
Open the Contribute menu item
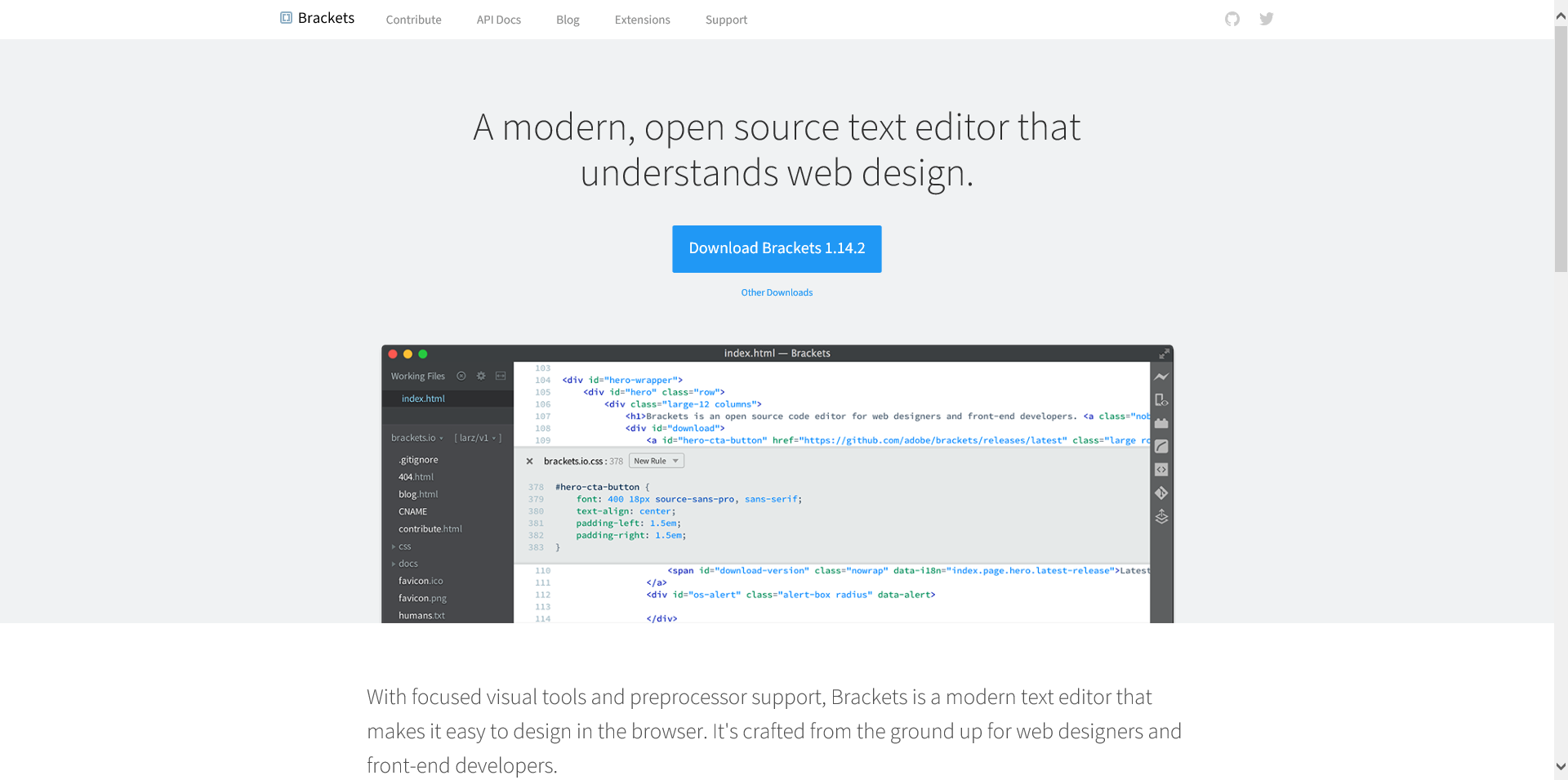click(413, 20)
